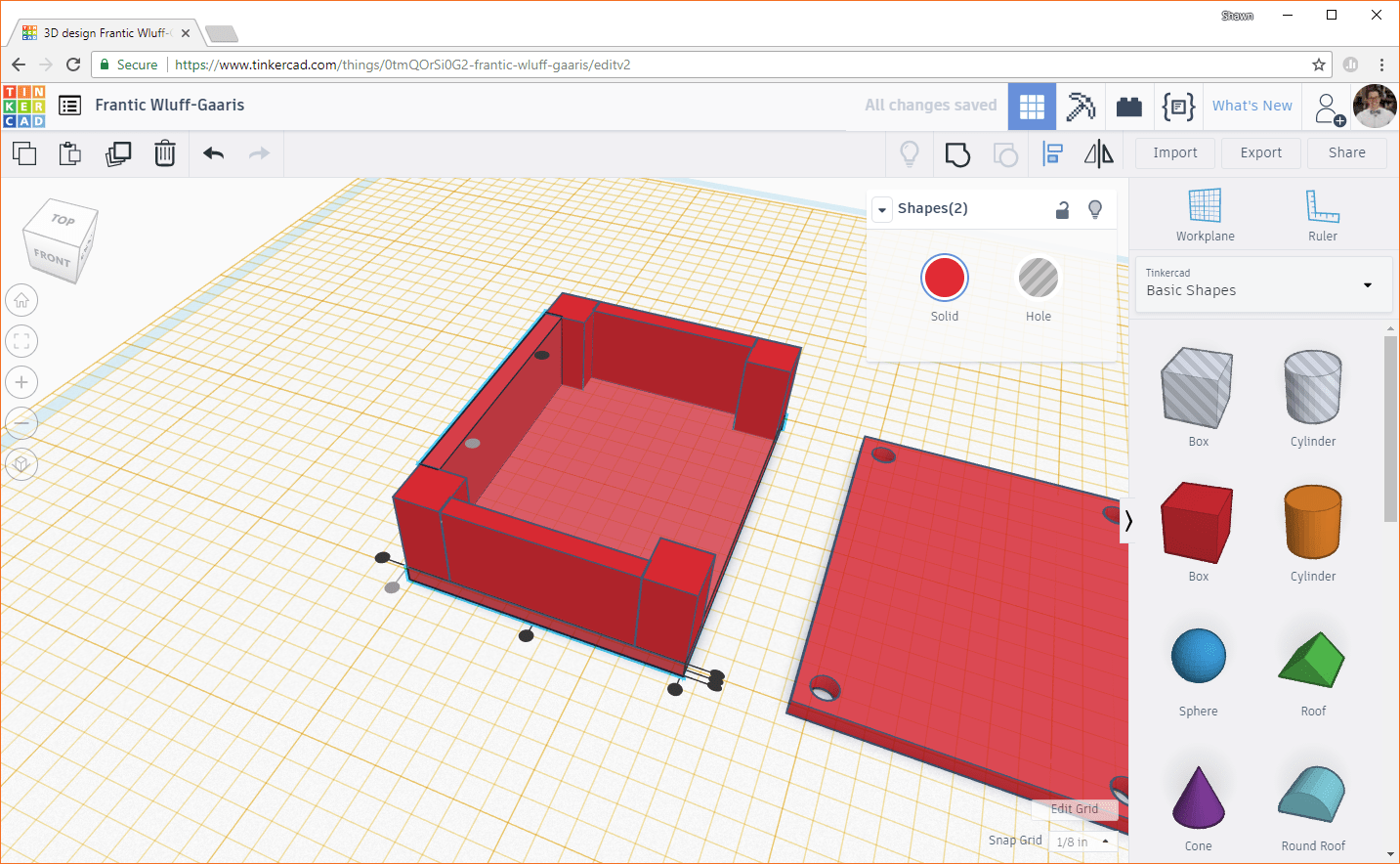The height and width of the screenshot is (864, 1400).
Task: Click the Delete (trash) icon
Action: pyautogui.click(x=164, y=153)
